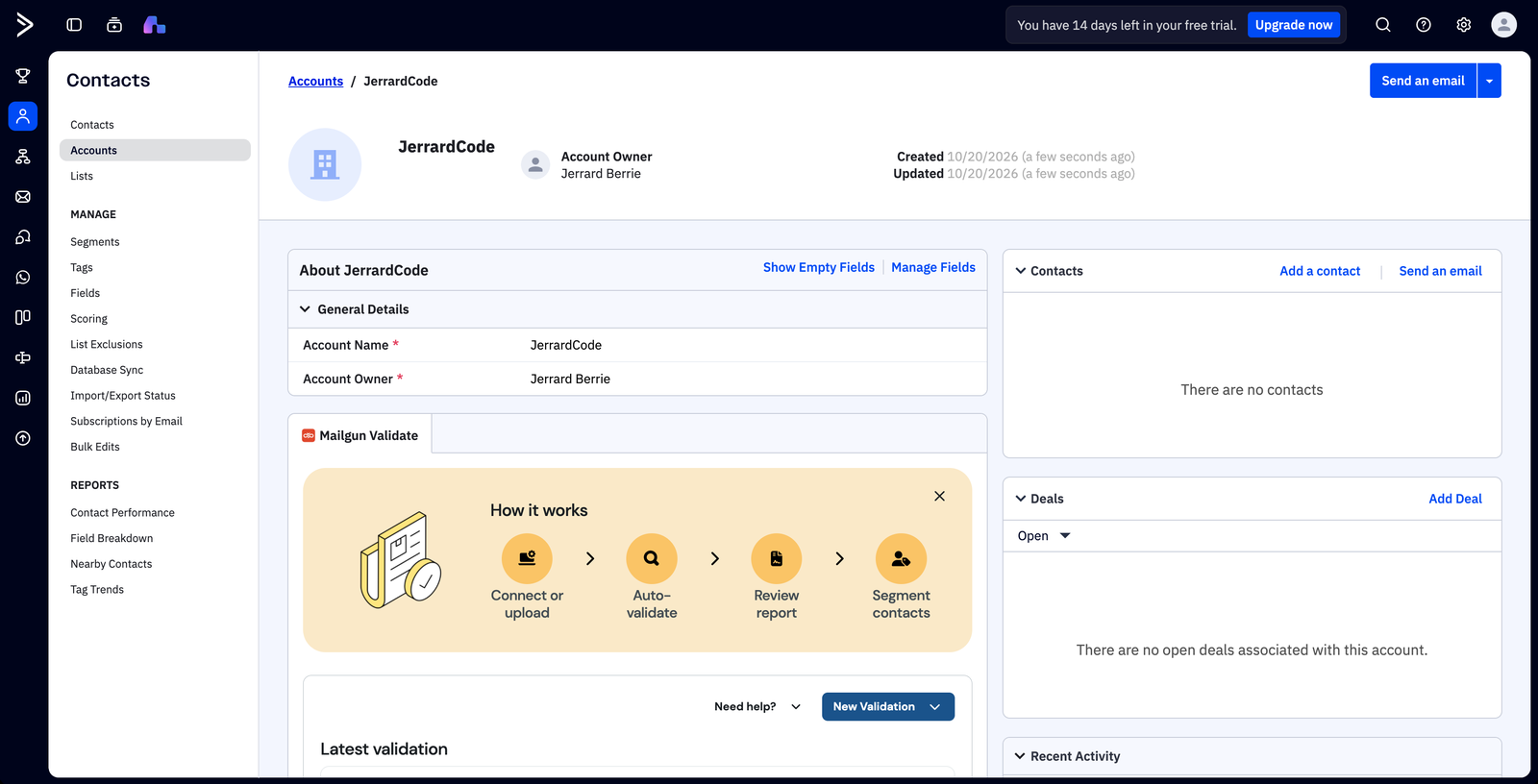Viewport: 1538px width, 784px height.
Task: Open the Open deals status dropdown
Action: [x=1044, y=536]
